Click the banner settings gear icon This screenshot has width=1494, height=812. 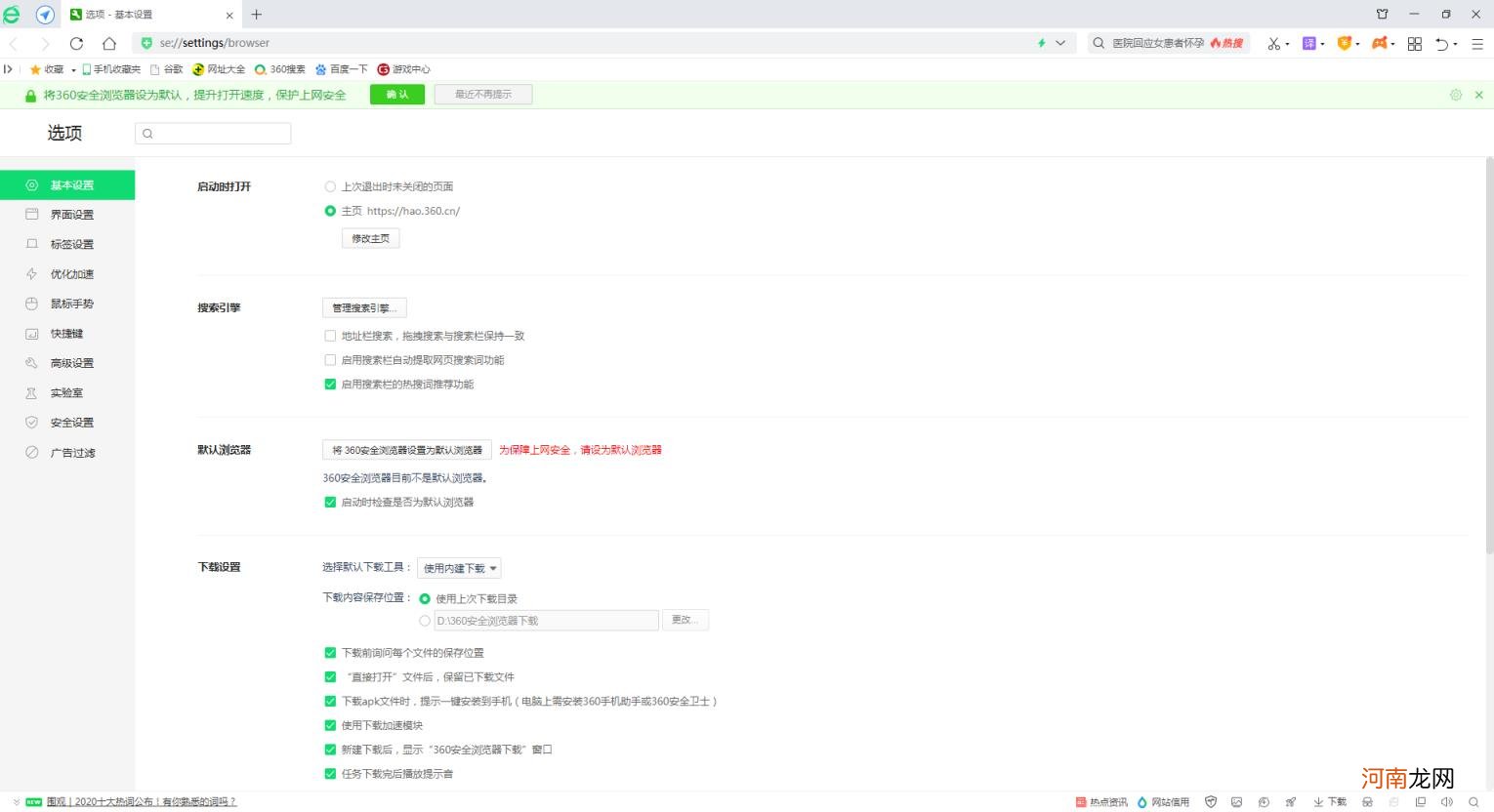click(x=1456, y=95)
